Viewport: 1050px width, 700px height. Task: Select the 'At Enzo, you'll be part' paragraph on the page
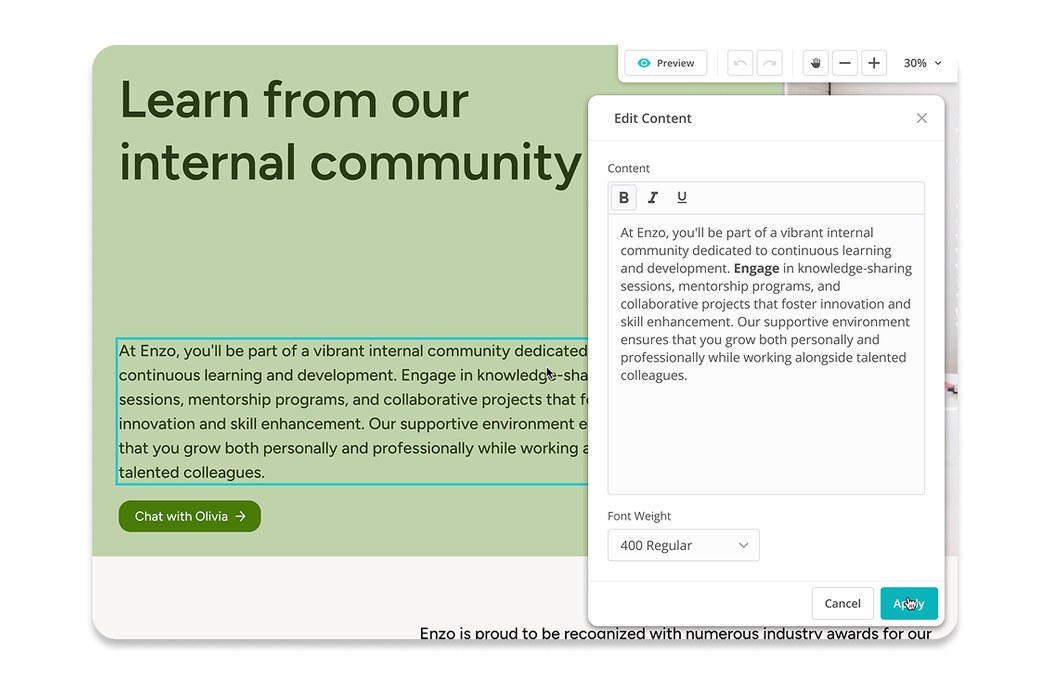click(x=352, y=411)
